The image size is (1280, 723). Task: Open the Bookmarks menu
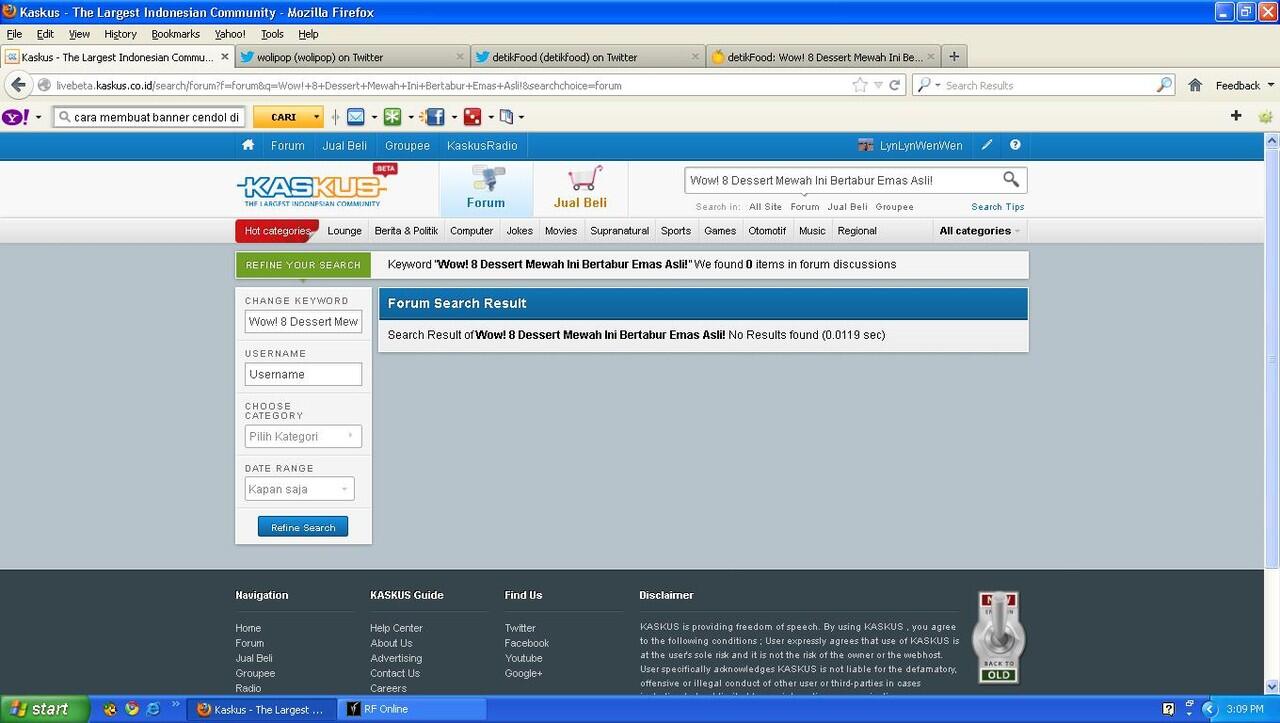(175, 34)
